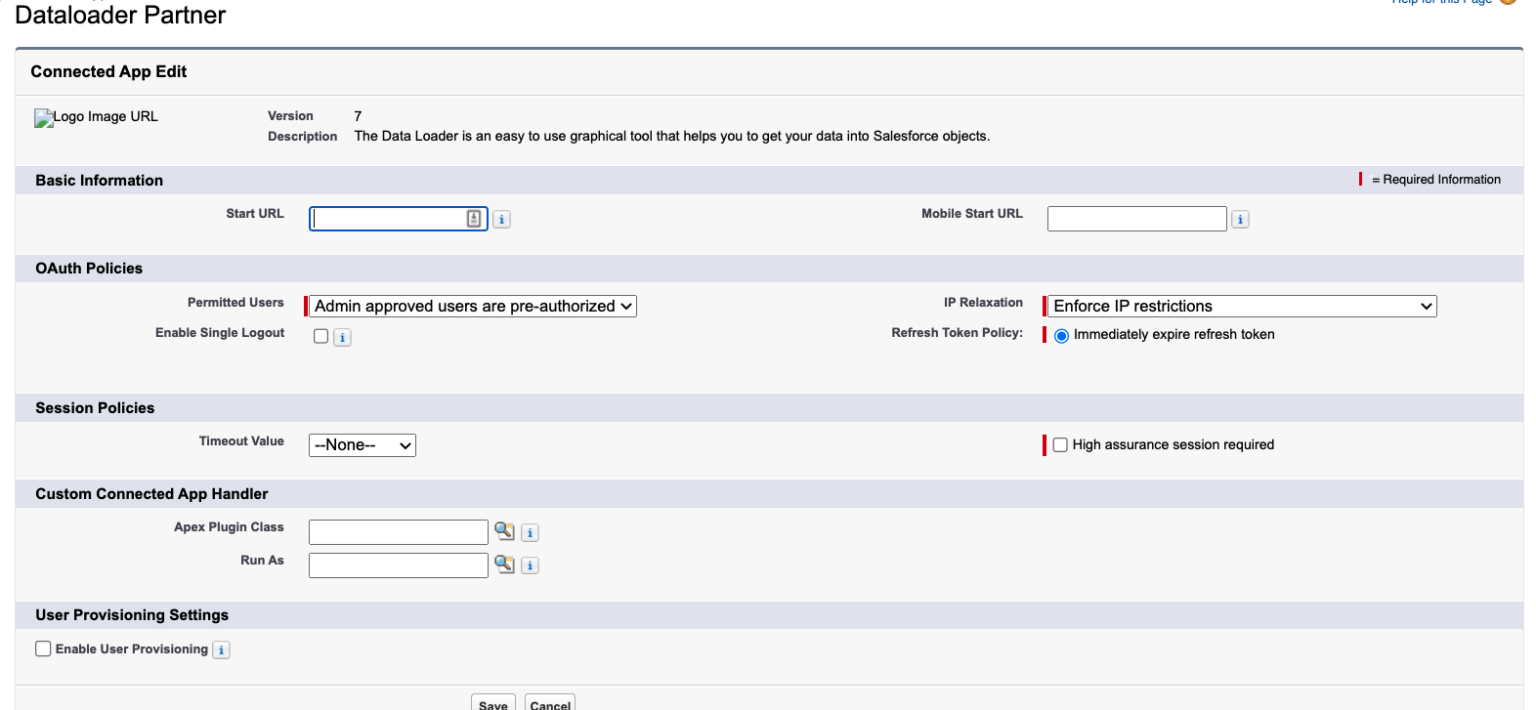
Task: Click the Apex Plugin Class info icon
Action: (x=530, y=532)
